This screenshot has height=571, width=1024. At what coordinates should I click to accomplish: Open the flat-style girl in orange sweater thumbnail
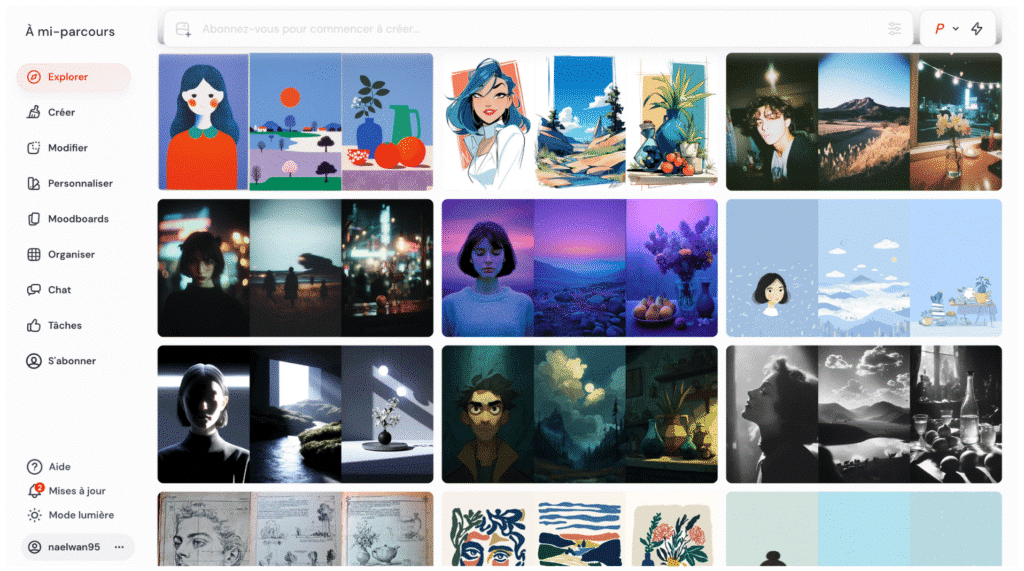[x=204, y=122]
